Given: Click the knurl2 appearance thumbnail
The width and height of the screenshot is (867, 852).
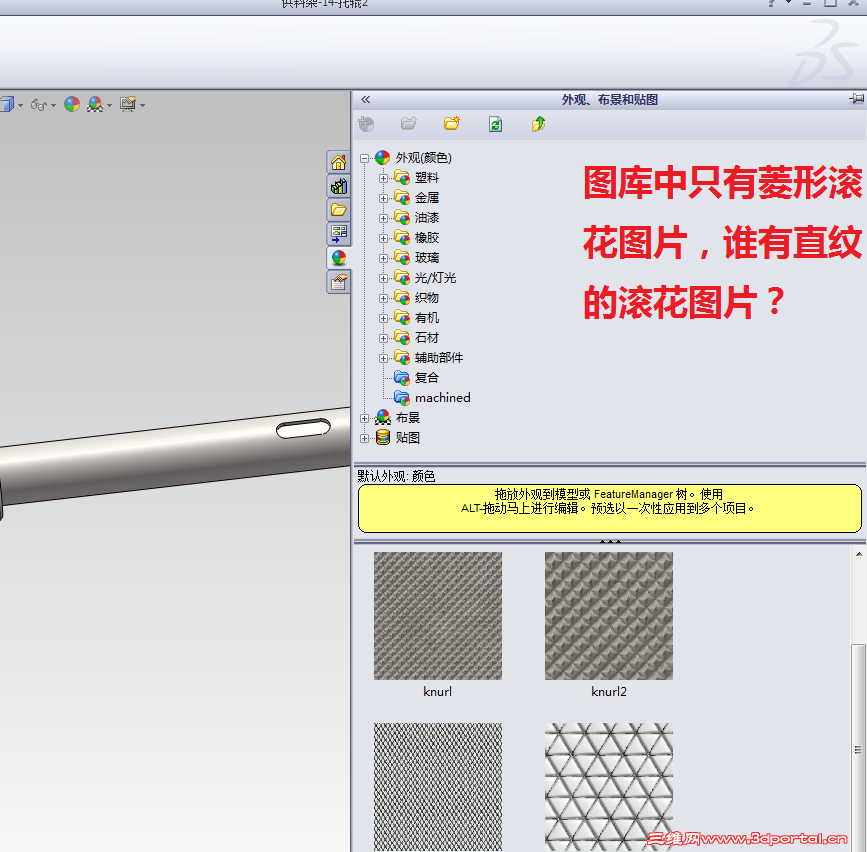Looking at the screenshot, I should click(x=608, y=616).
